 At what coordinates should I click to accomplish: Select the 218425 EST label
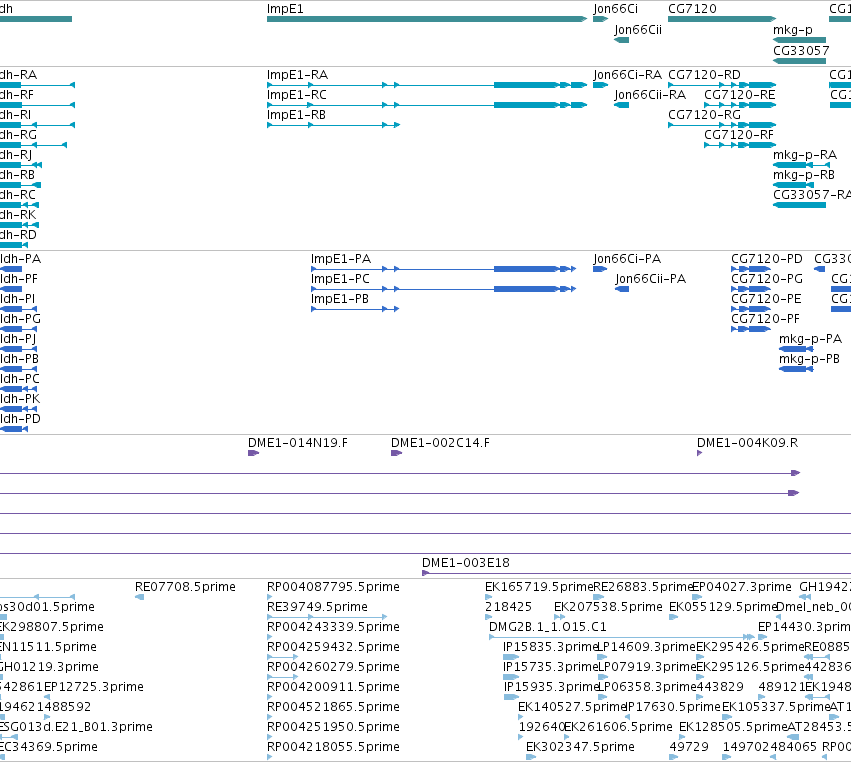coord(508,606)
